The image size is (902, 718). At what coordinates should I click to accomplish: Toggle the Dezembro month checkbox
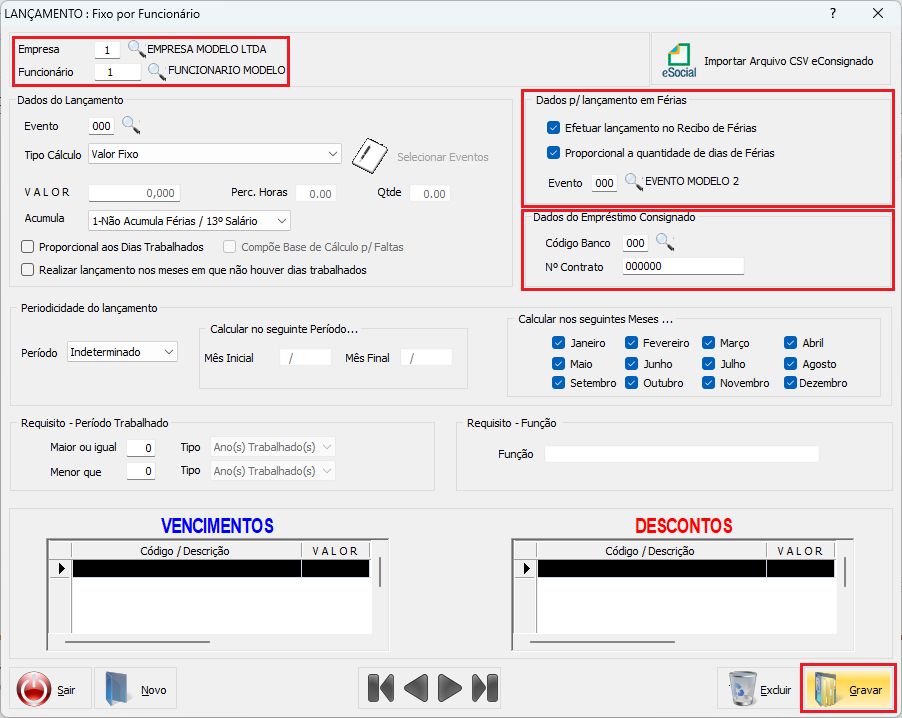[x=791, y=383]
